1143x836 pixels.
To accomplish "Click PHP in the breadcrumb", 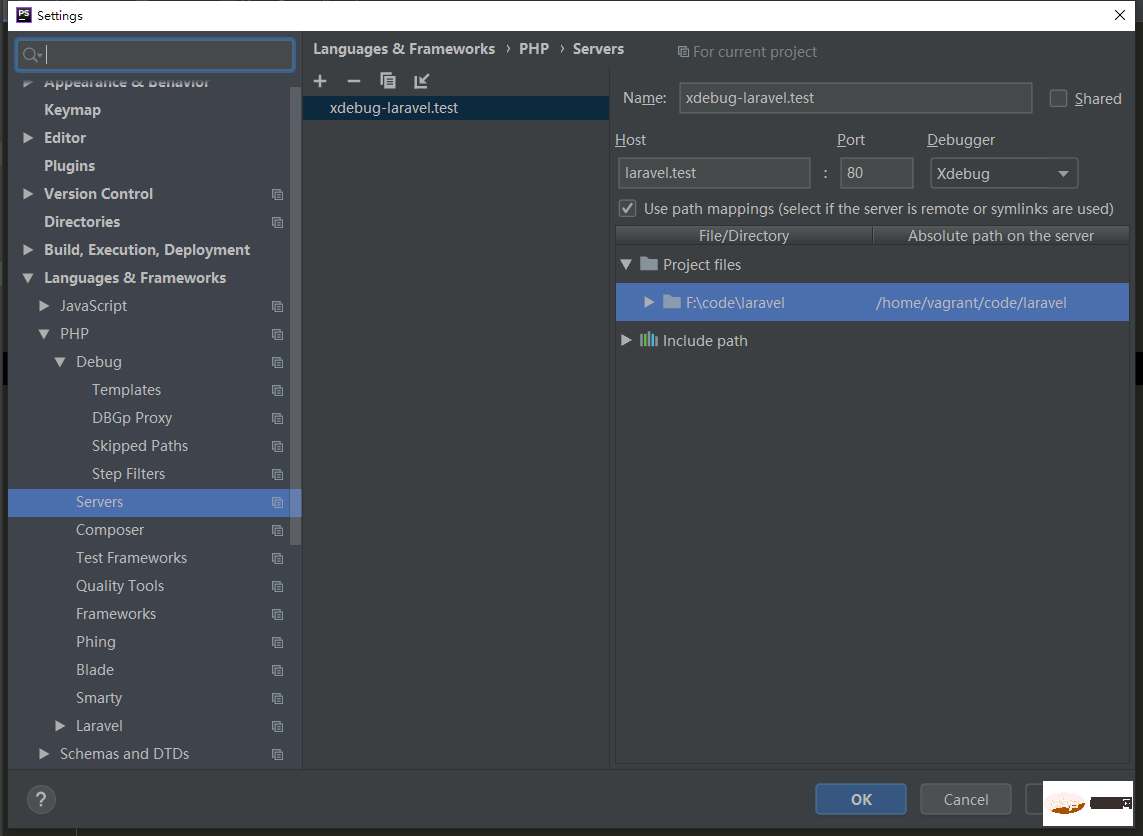I will pos(534,49).
